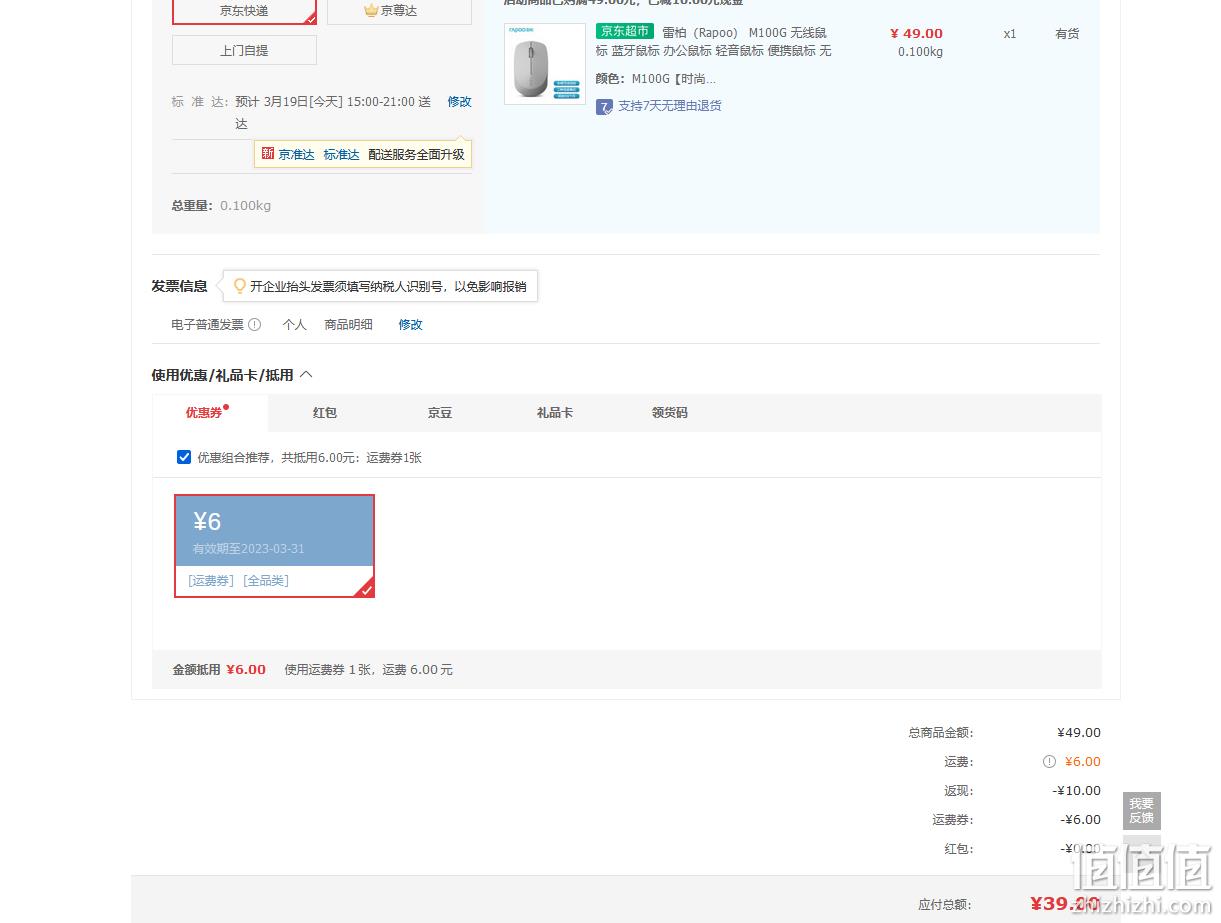This screenshot has width=1221, height=923.
Task: Switch to 优惠券 tab
Action: (x=210, y=413)
